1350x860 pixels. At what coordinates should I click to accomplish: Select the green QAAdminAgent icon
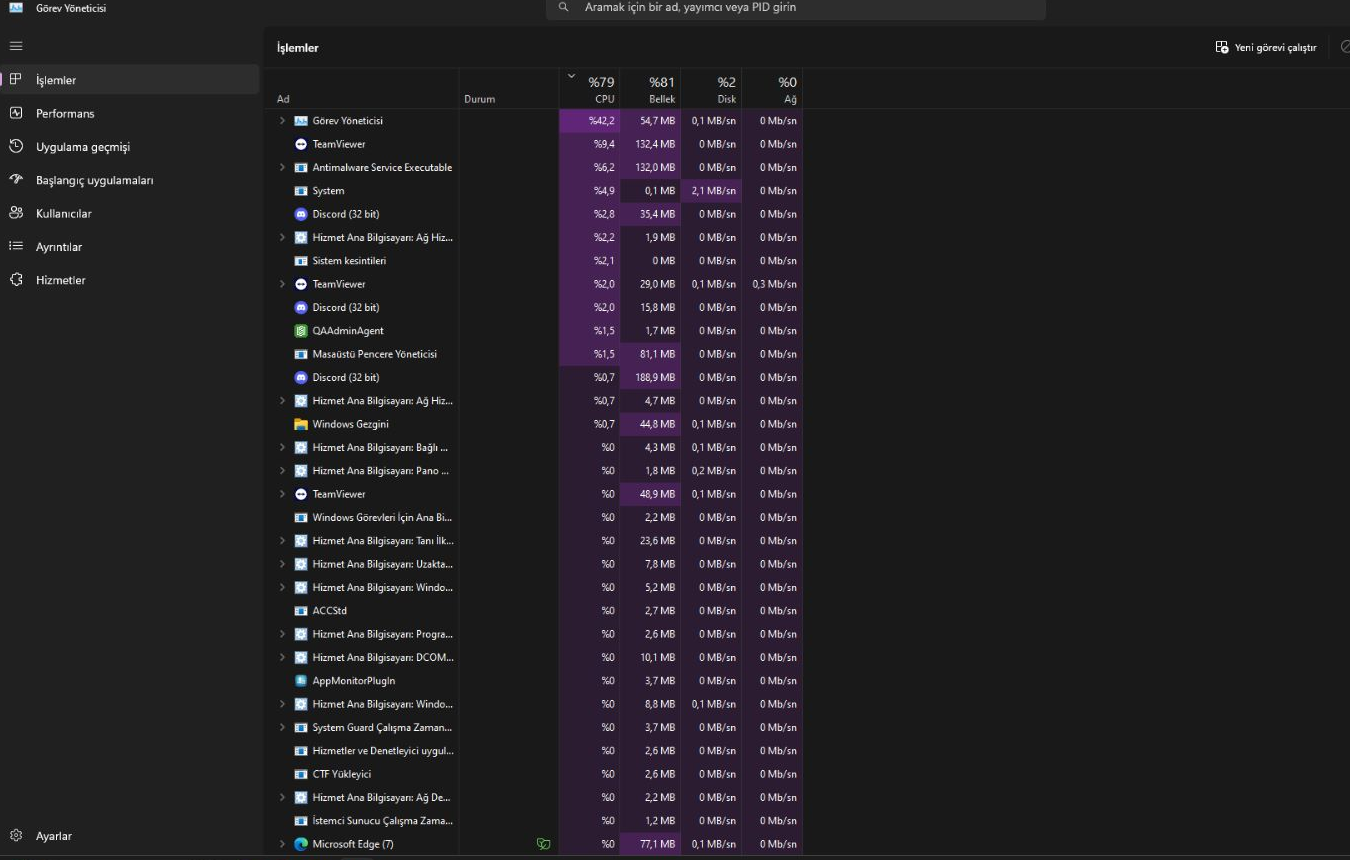pyautogui.click(x=301, y=331)
